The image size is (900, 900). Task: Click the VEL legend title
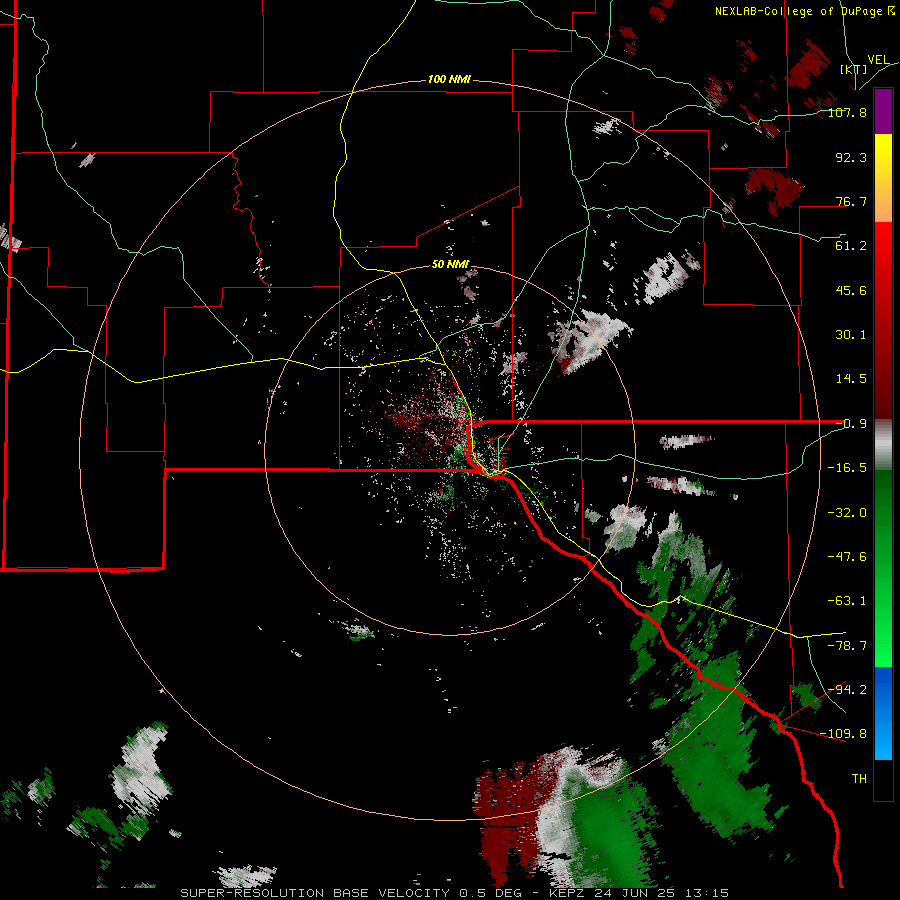[x=878, y=60]
